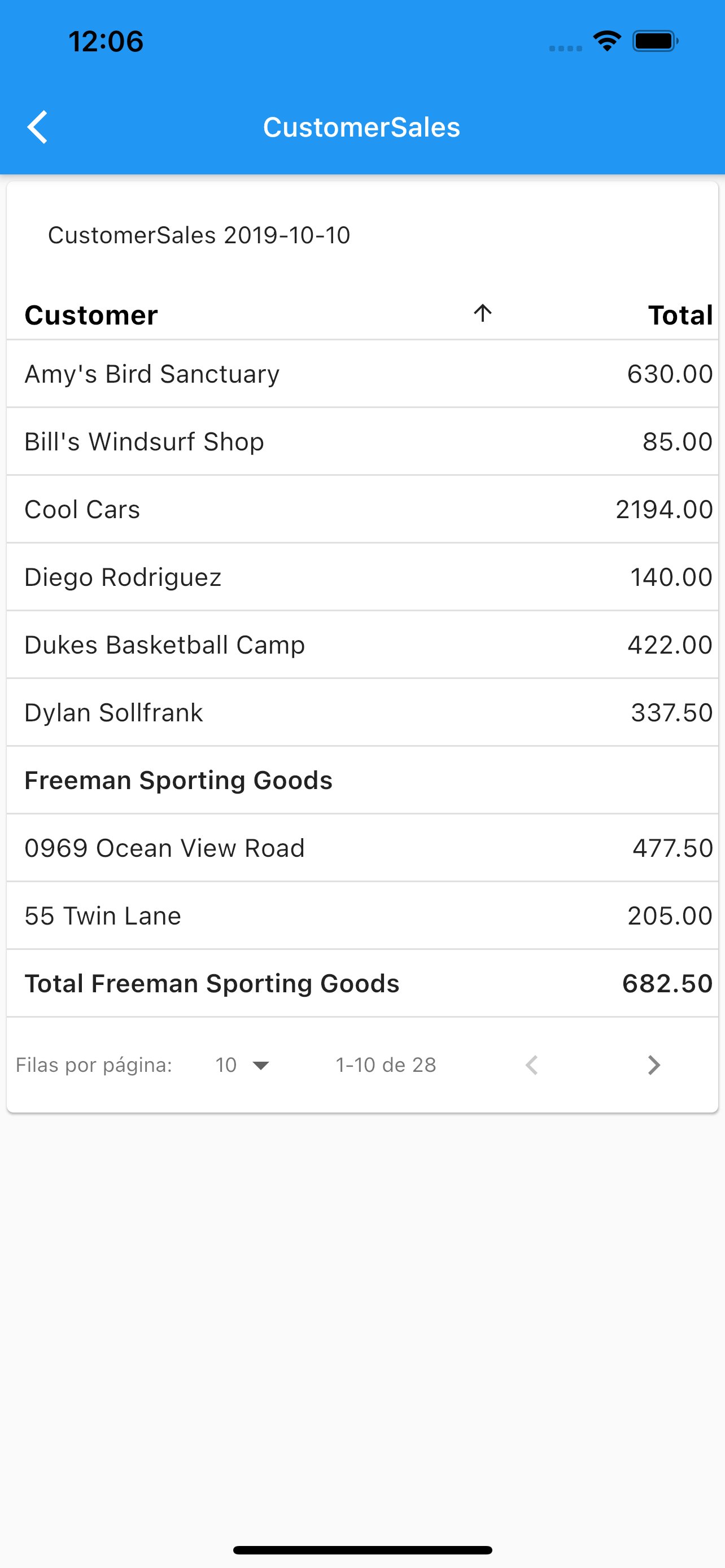
Task: Tap the back arrow in header
Action: [38, 127]
